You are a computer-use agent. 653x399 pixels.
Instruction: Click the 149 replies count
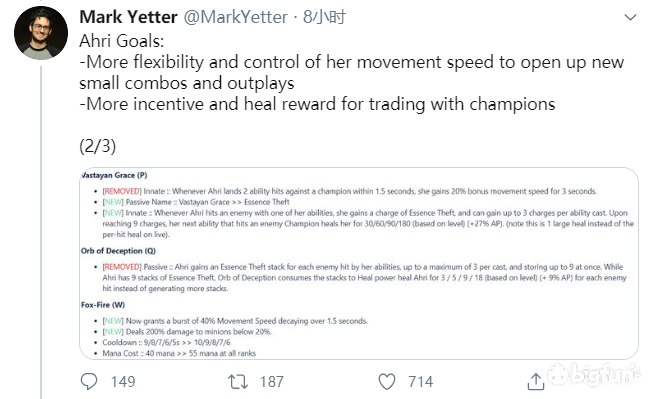pos(123,382)
